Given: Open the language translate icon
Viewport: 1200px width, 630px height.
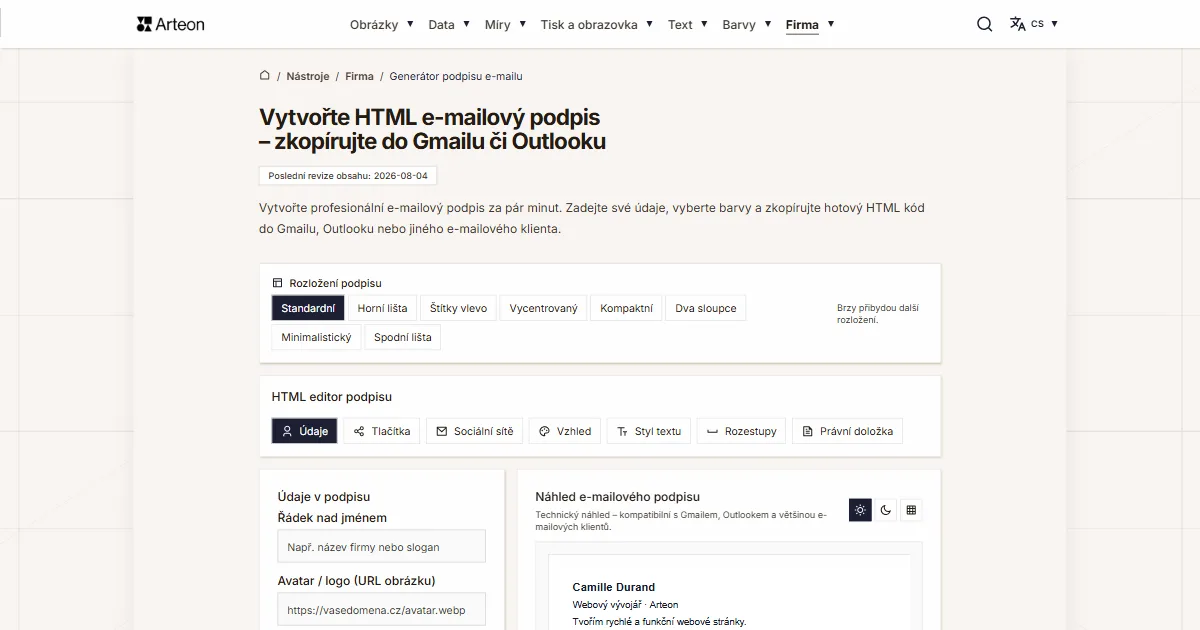Looking at the screenshot, I should coord(1018,24).
